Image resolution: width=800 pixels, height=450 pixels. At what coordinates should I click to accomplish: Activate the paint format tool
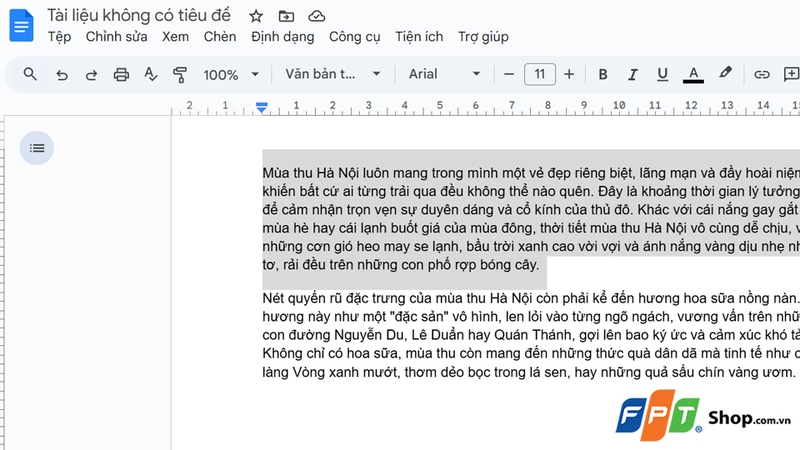point(180,75)
